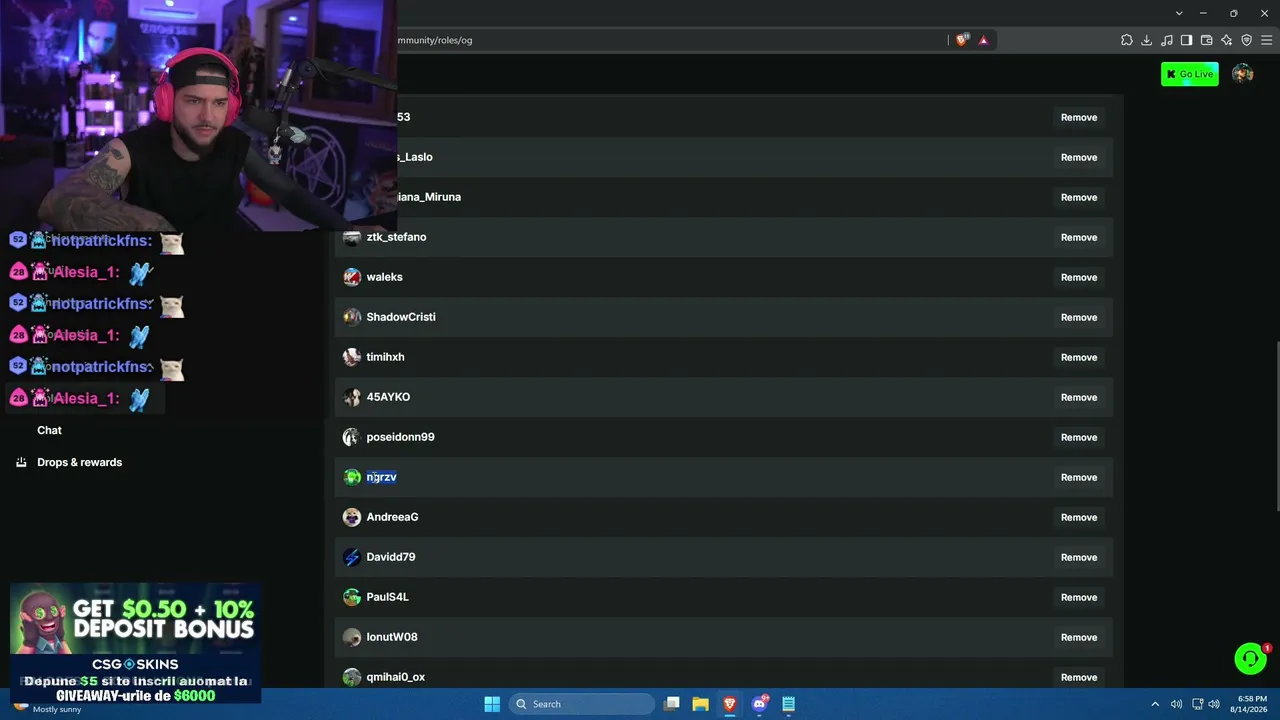
Task: Click the green ngrzv avatar
Action: [352, 477]
